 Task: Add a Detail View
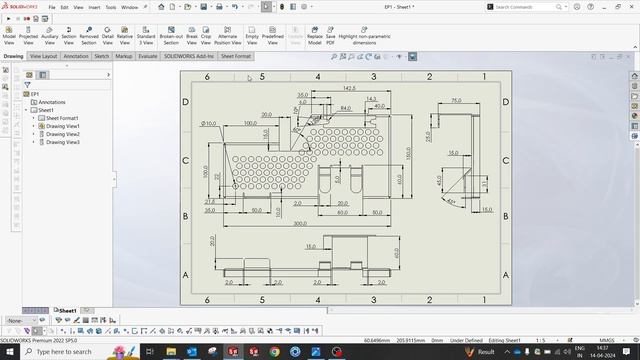[107, 36]
